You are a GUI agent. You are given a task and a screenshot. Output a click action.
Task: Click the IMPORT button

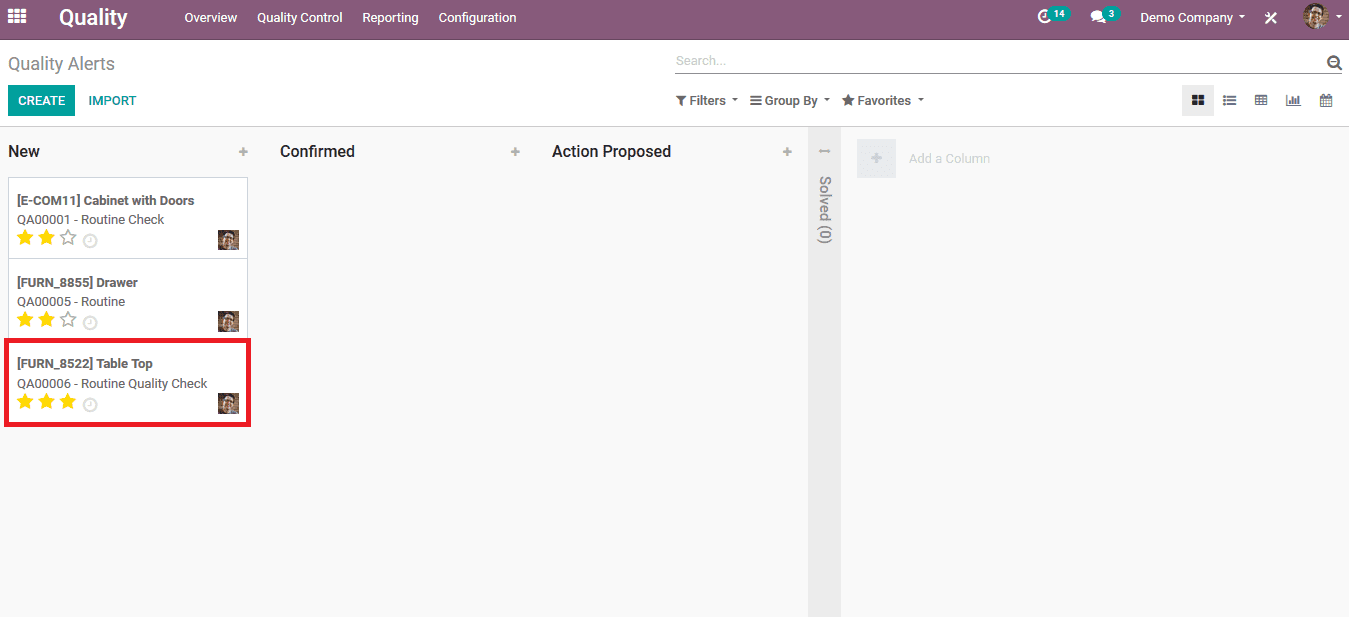[x=112, y=101]
